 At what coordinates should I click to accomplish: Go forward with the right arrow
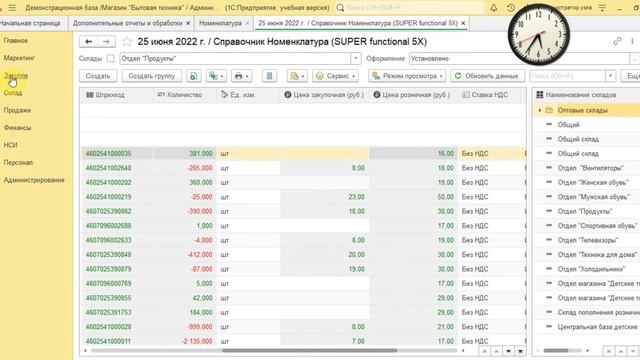(106, 42)
